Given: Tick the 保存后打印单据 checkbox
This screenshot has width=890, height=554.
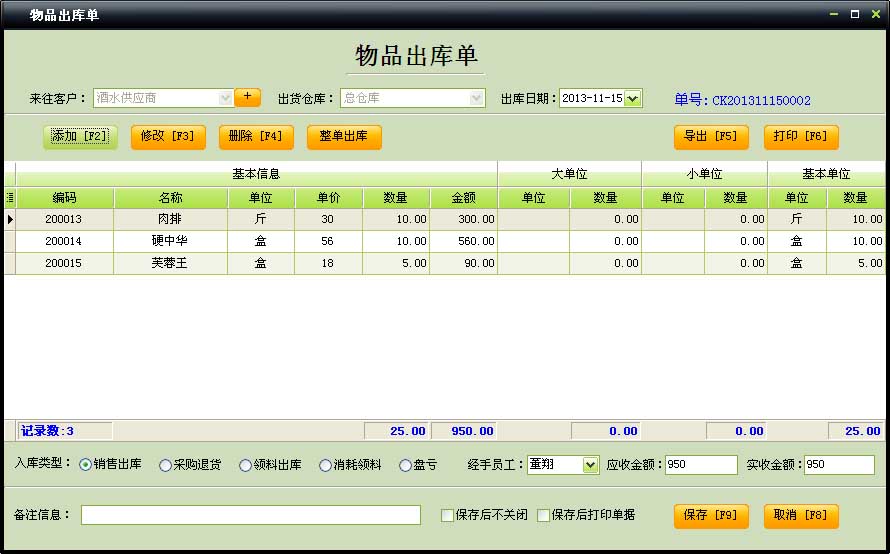Looking at the screenshot, I should point(544,515).
